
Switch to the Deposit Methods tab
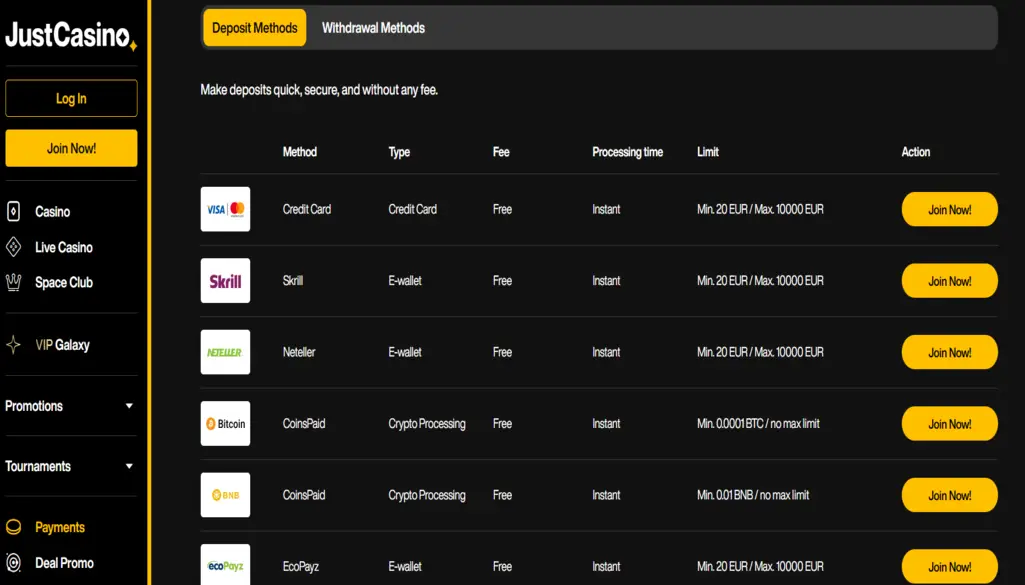[255, 28]
